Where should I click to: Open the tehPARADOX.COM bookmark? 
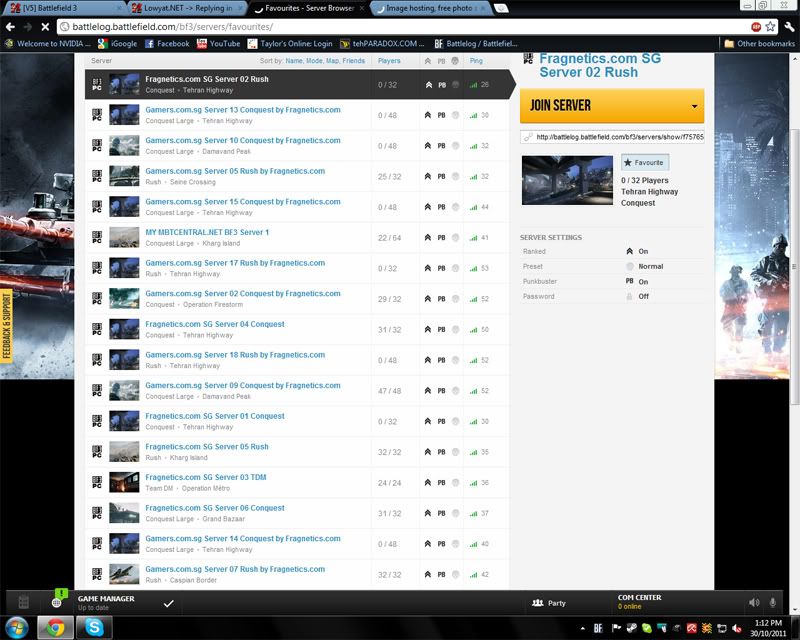pyautogui.click(x=382, y=43)
